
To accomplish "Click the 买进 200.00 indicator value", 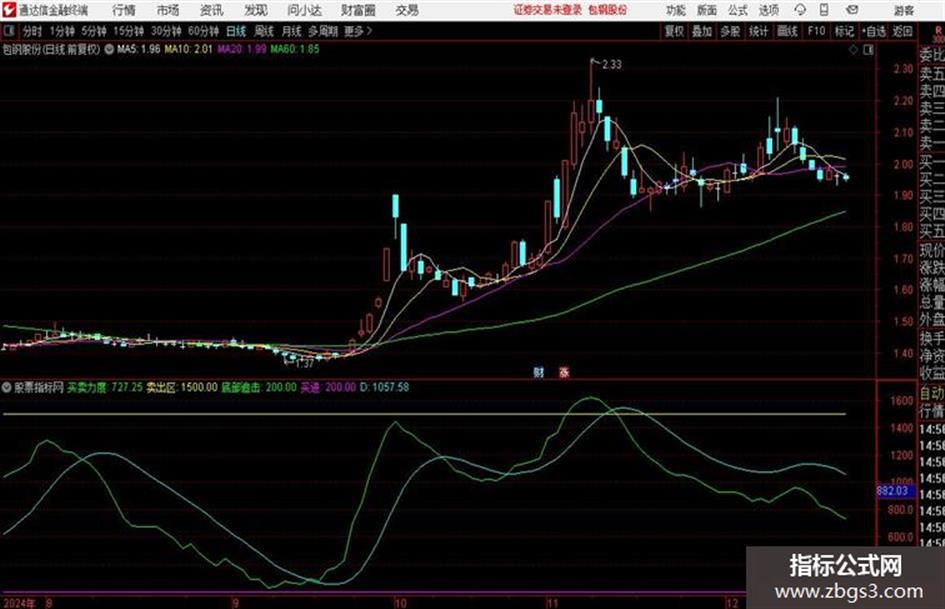I will coord(328,387).
